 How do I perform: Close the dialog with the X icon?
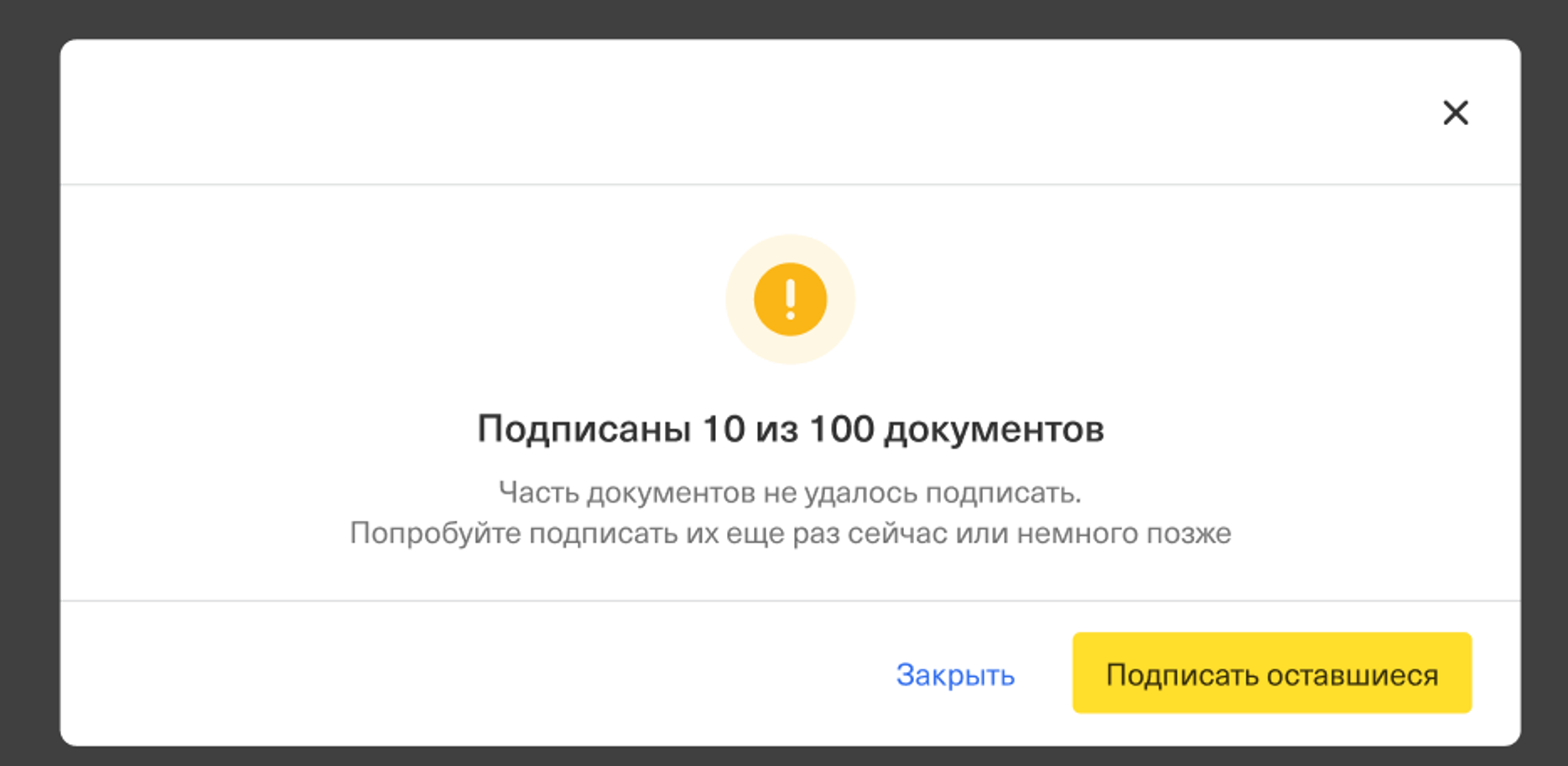click(x=1455, y=112)
